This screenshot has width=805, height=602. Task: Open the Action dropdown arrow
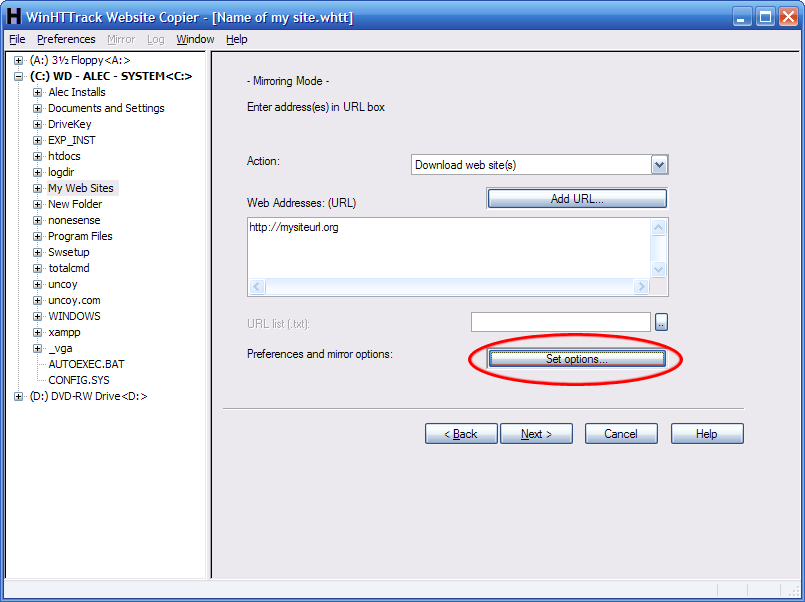(659, 165)
